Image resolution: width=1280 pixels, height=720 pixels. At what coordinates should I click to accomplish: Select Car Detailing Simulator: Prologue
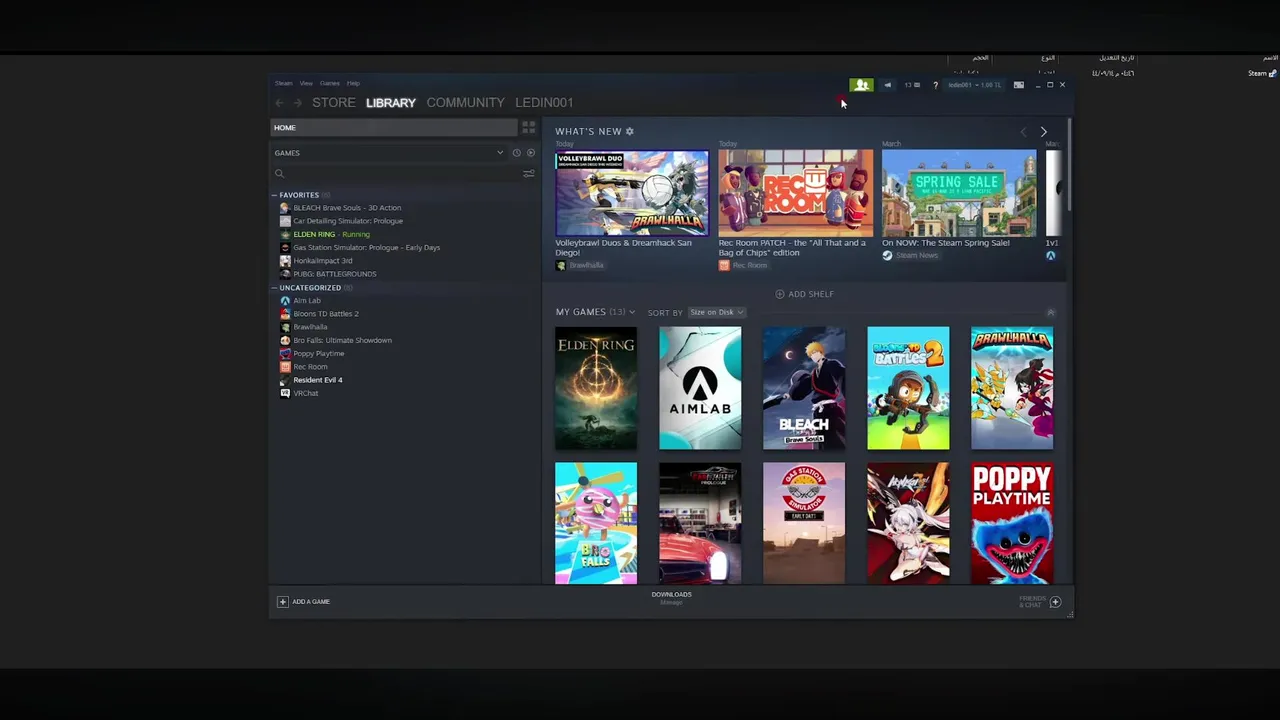(348, 221)
